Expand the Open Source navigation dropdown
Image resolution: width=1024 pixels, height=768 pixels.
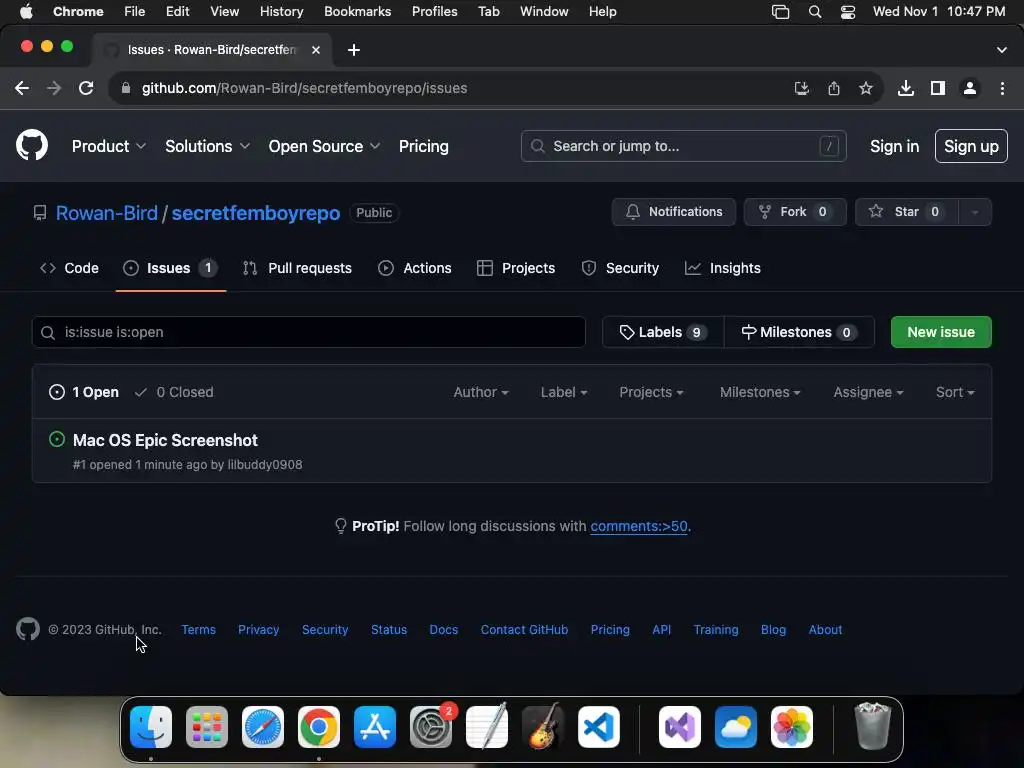pos(324,146)
